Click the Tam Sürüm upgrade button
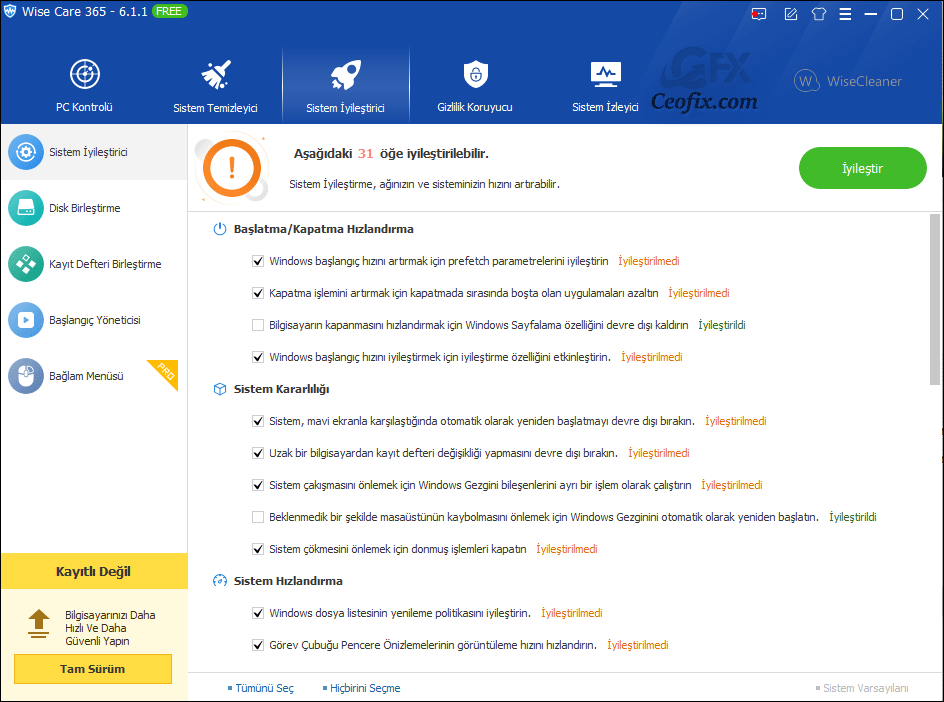 pyautogui.click(x=93, y=669)
